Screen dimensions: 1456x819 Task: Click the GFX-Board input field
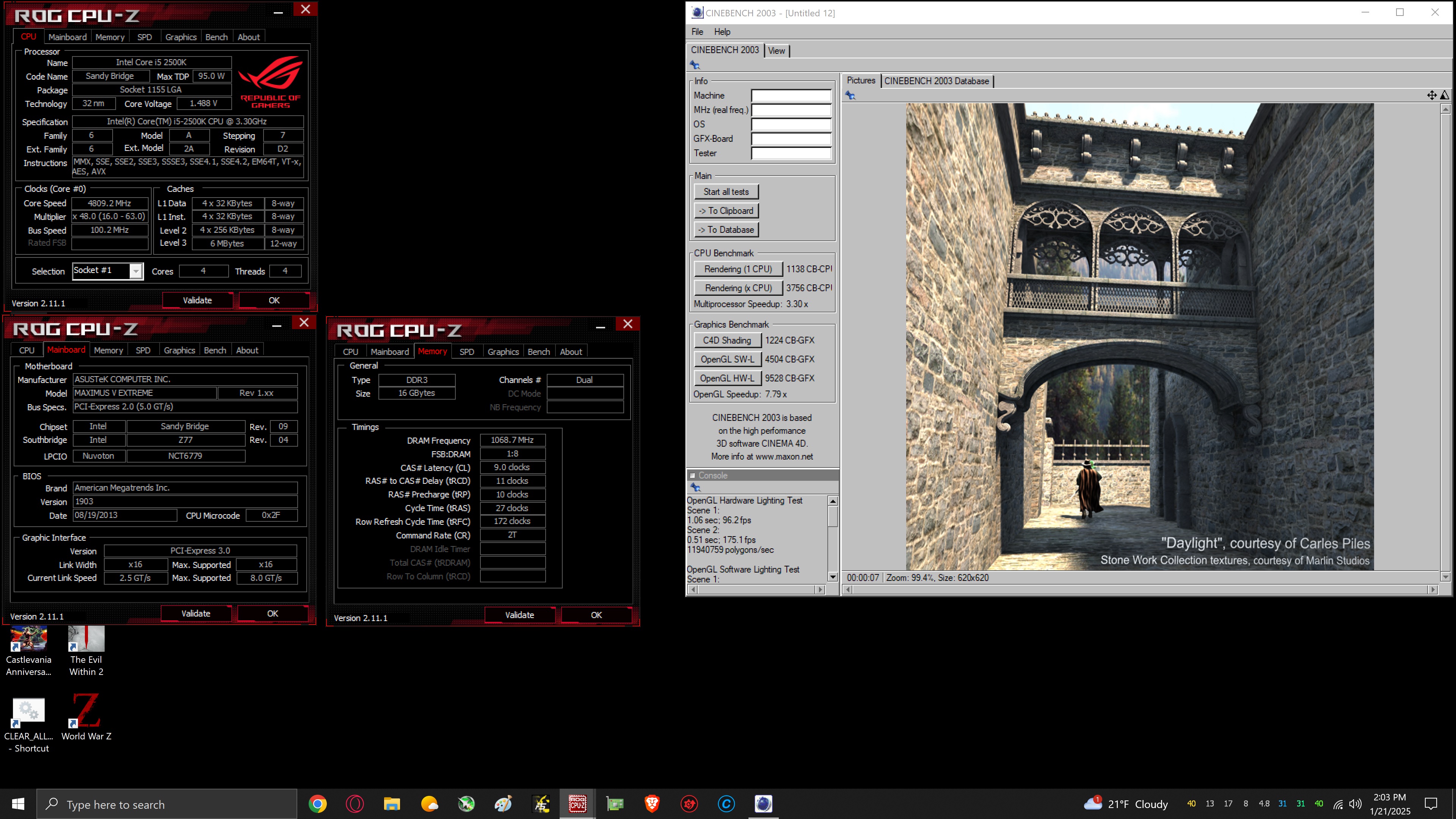(791, 139)
